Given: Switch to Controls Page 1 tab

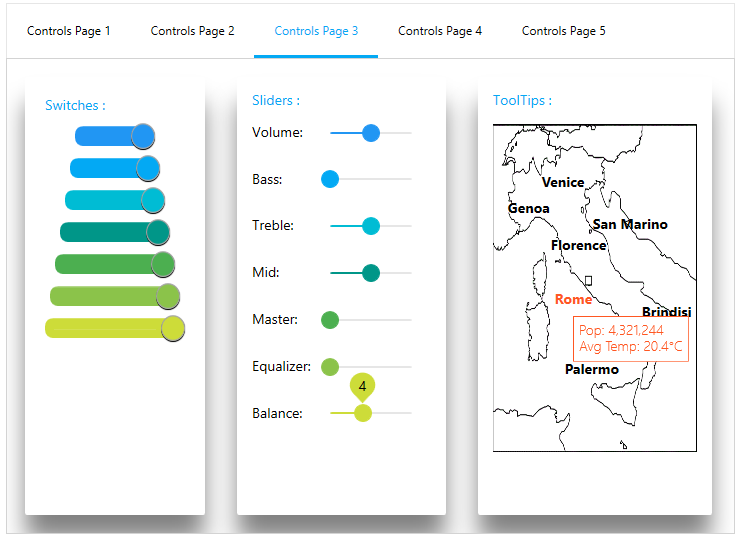Looking at the screenshot, I should click(x=69, y=31).
